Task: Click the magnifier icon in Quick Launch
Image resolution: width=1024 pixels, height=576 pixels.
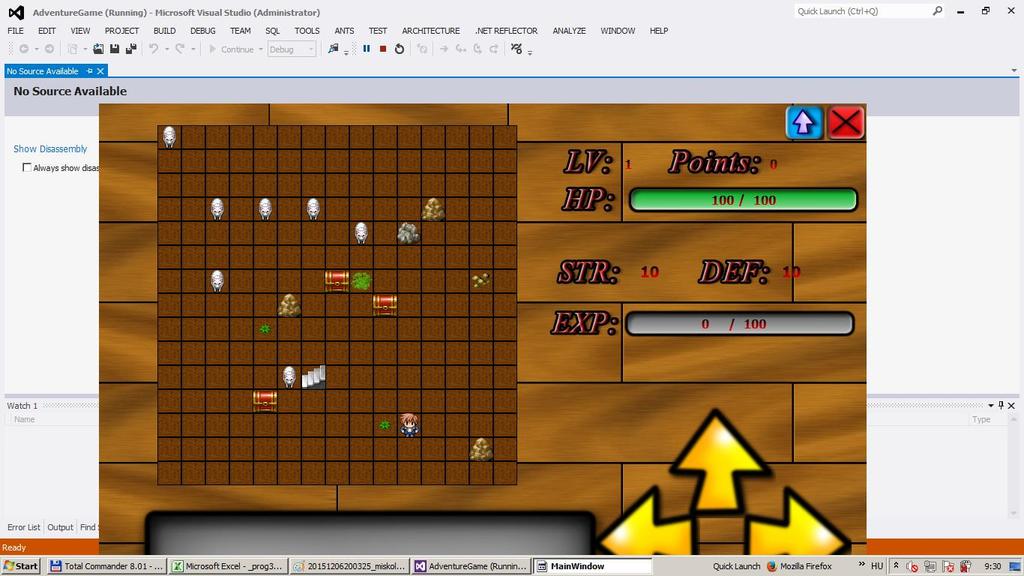Action: [937, 11]
